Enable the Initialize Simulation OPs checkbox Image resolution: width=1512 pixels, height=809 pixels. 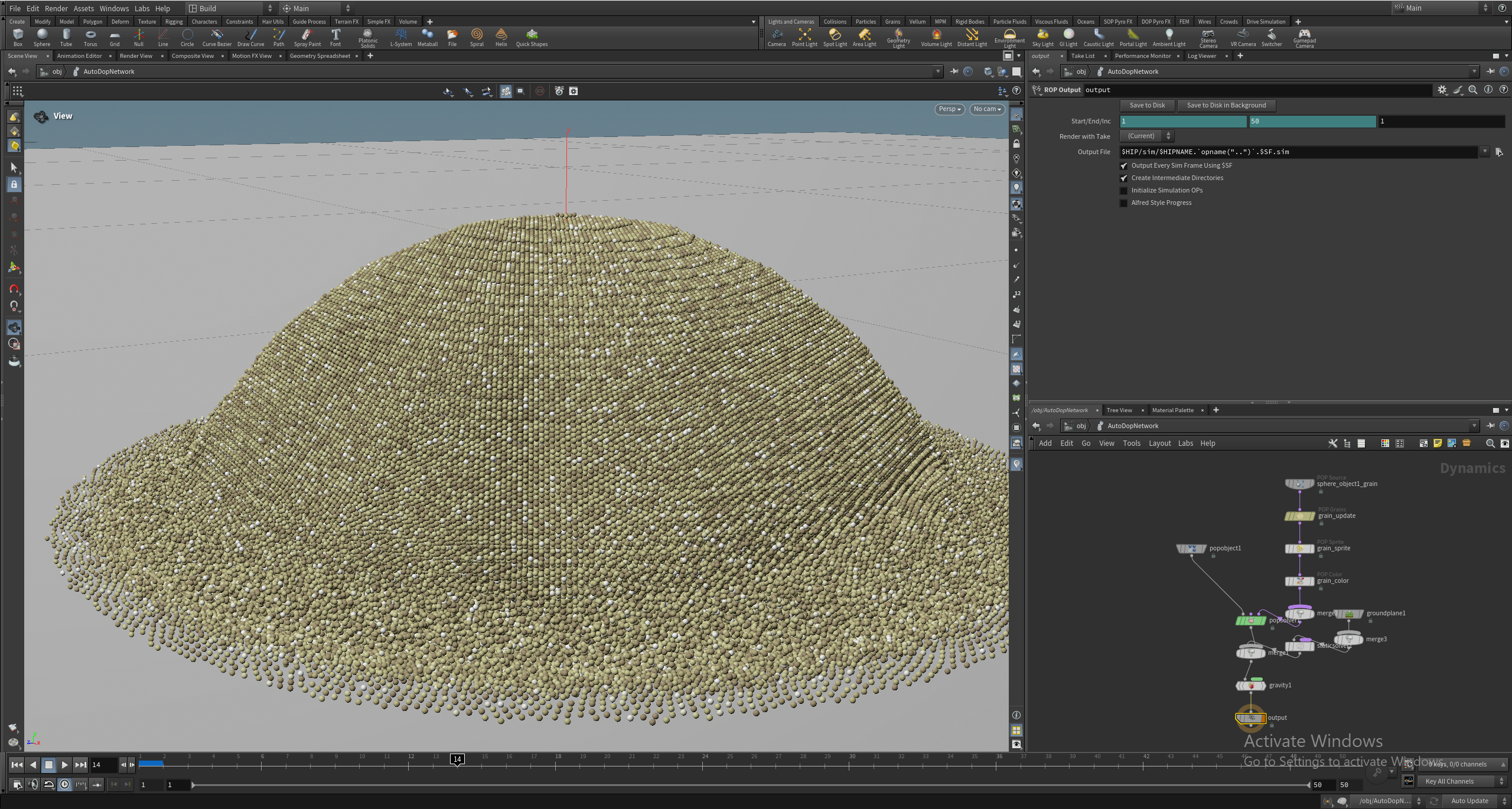tap(1124, 190)
